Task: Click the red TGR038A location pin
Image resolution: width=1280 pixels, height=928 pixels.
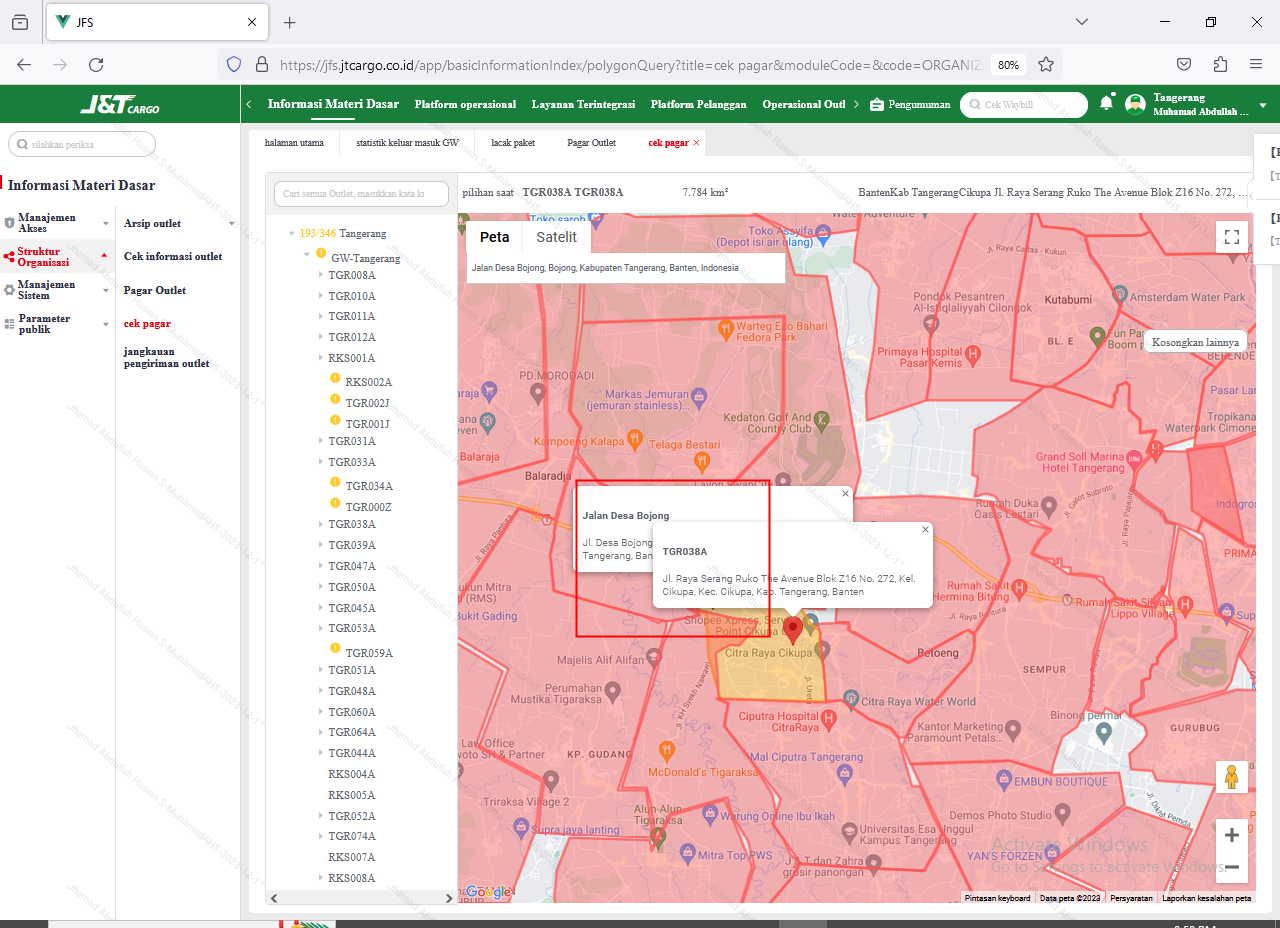Action: click(x=793, y=629)
